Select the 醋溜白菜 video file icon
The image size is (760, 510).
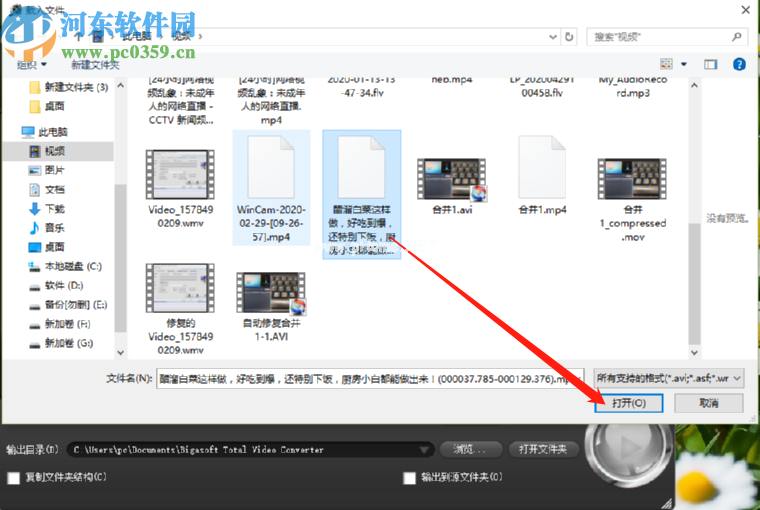tap(362, 167)
